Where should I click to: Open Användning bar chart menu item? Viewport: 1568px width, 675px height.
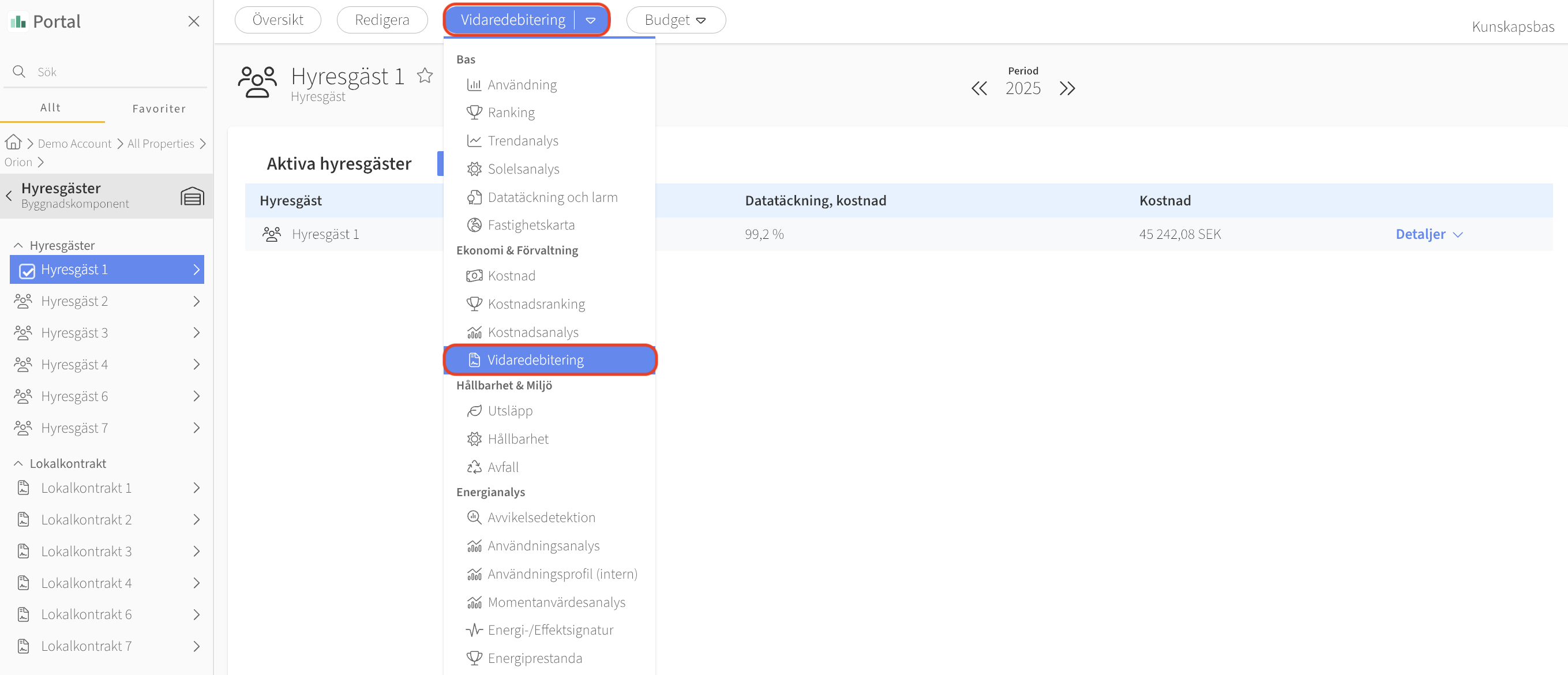[549, 85]
